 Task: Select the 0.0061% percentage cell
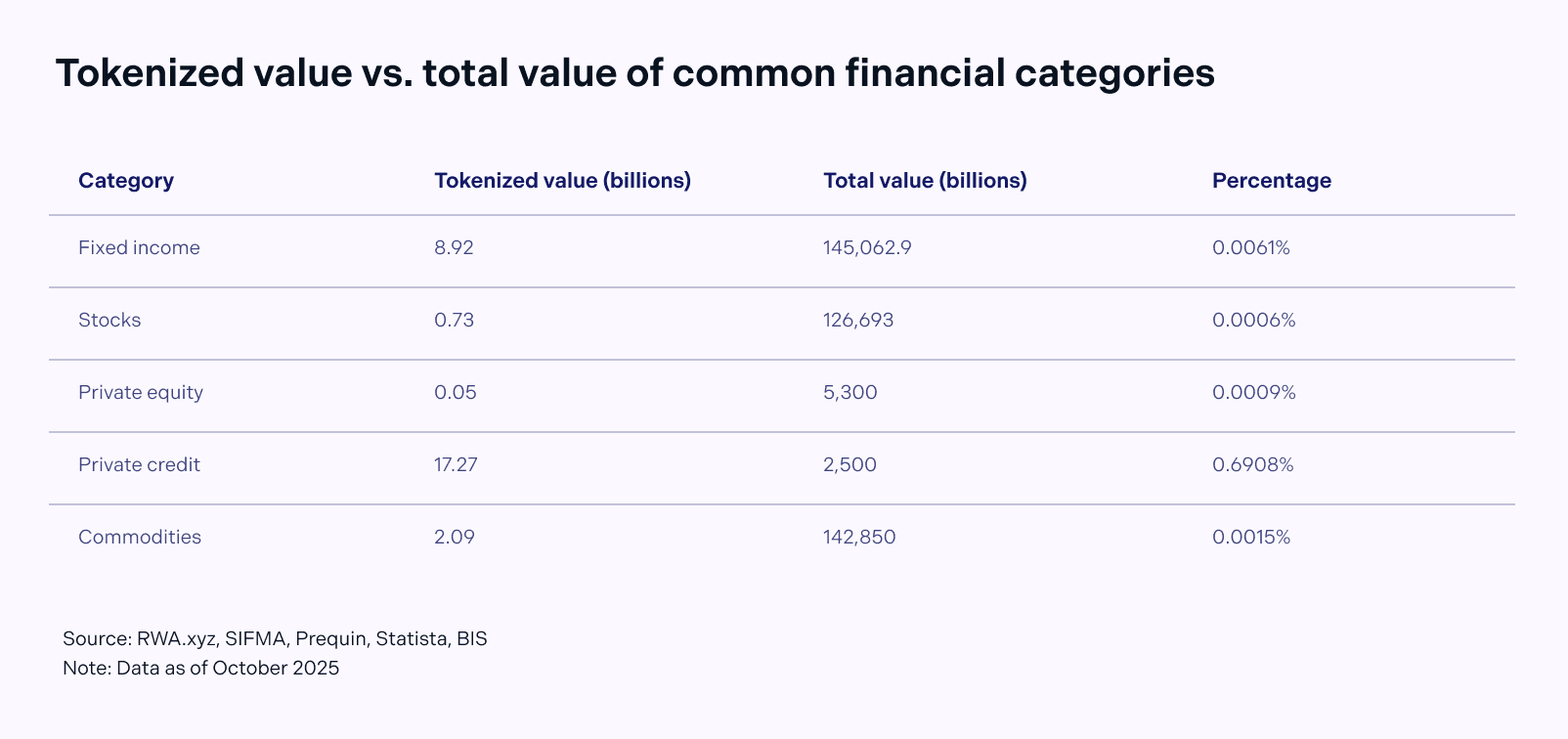click(1250, 248)
